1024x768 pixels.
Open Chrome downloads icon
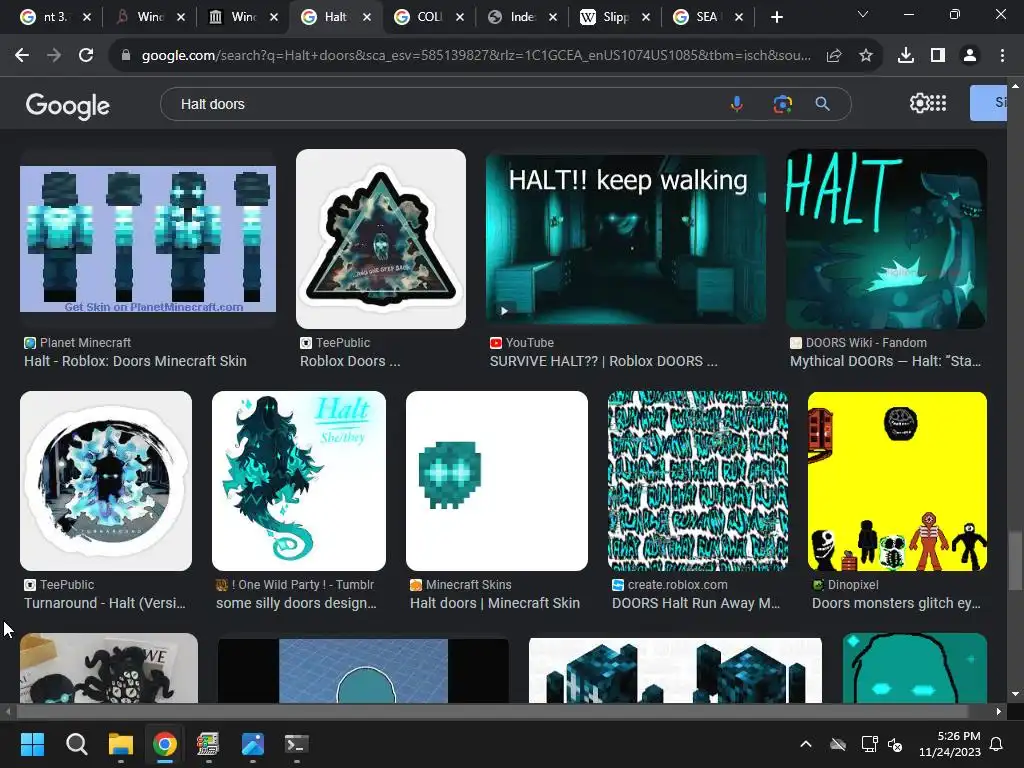pos(906,56)
